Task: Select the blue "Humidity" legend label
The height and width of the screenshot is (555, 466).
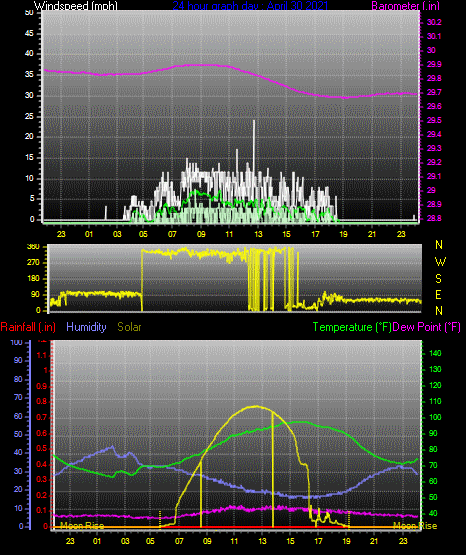Action: 86,327
